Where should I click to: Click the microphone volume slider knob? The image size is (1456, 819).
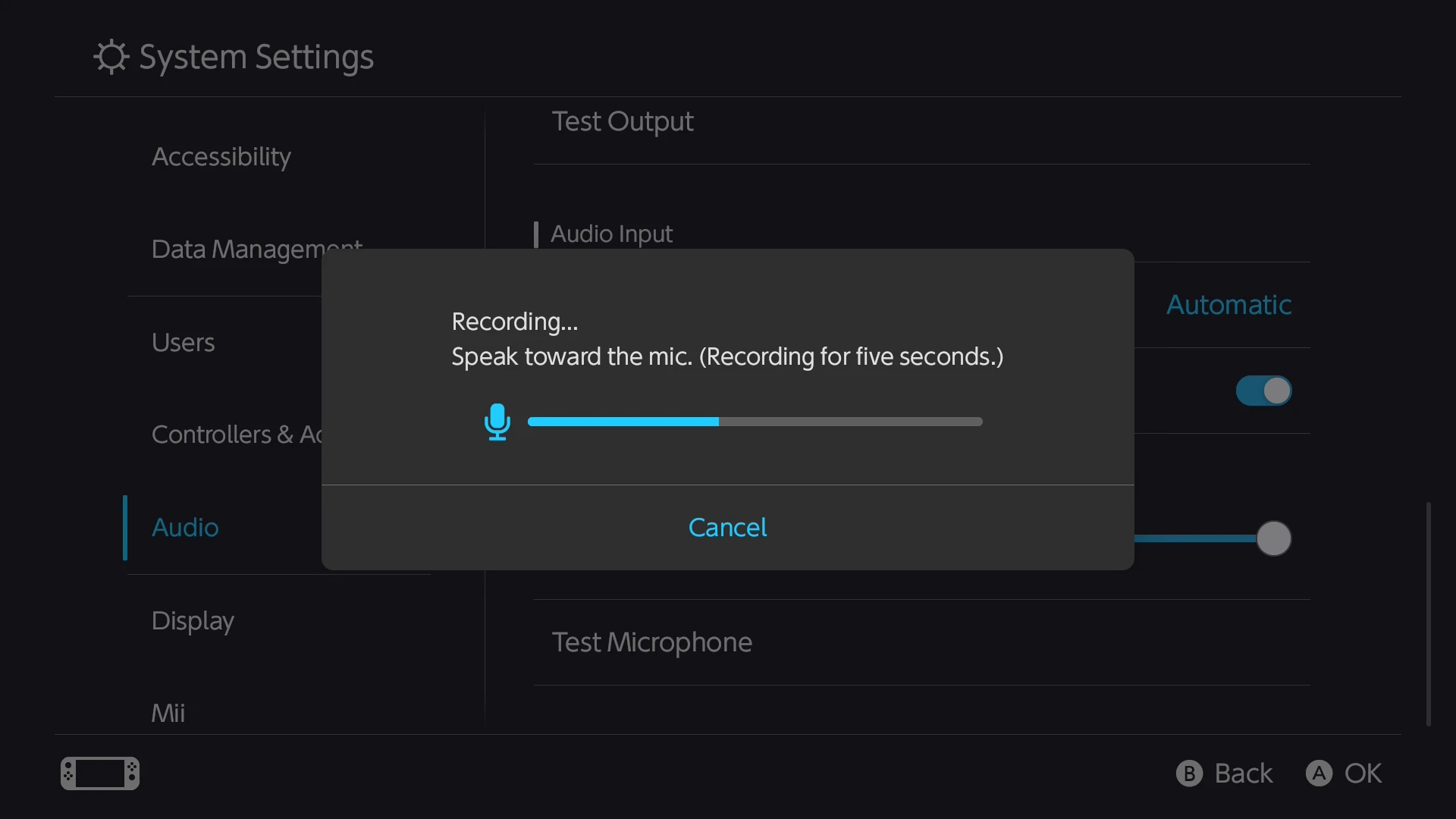[x=1273, y=538]
